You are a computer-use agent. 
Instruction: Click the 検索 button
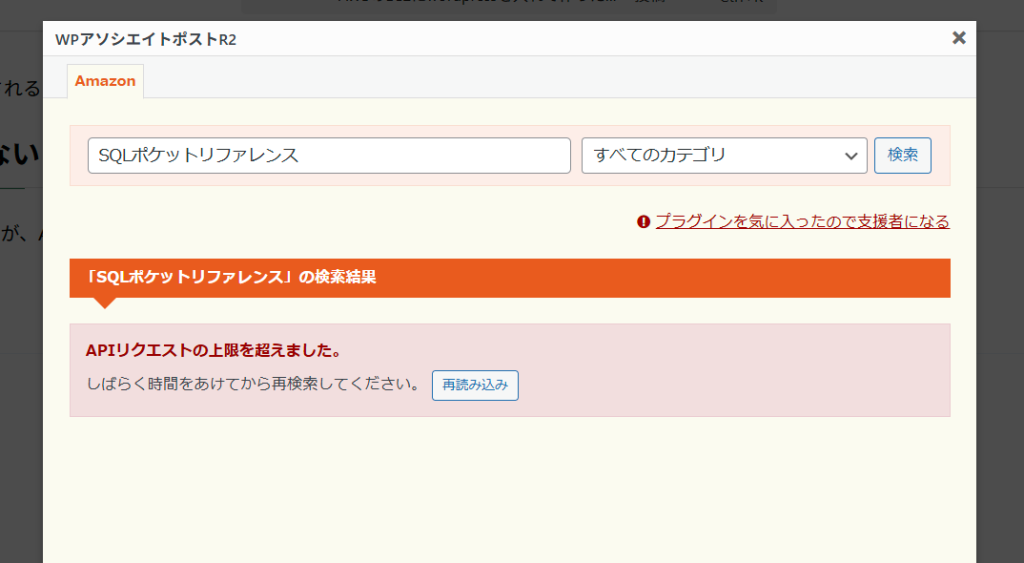(903, 155)
